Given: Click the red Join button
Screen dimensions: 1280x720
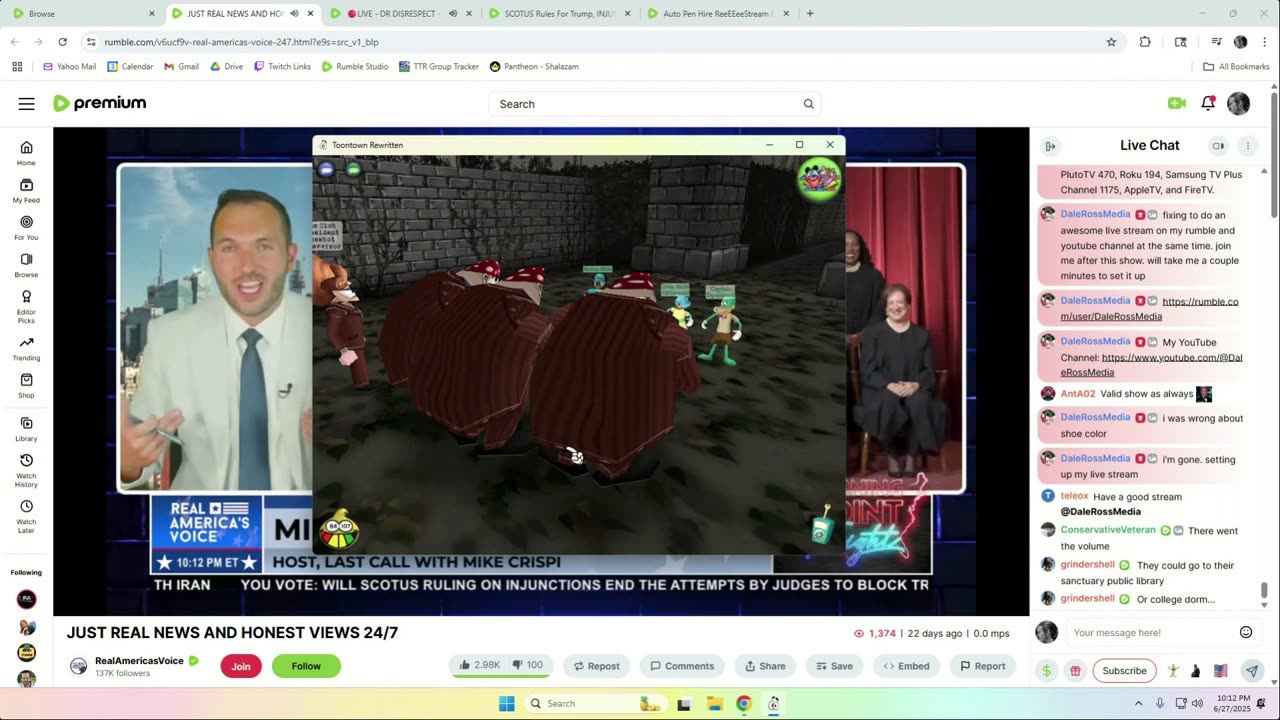Looking at the screenshot, I should point(241,666).
